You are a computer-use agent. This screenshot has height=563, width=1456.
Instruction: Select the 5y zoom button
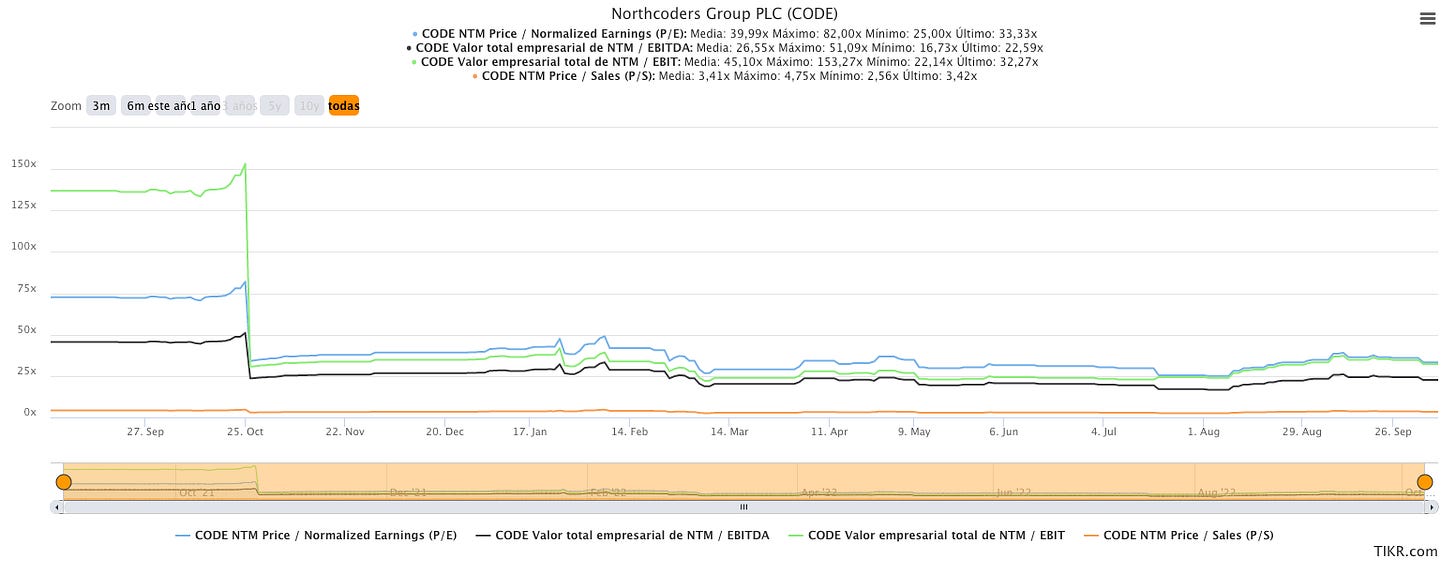pyautogui.click(x=274, y=105)
